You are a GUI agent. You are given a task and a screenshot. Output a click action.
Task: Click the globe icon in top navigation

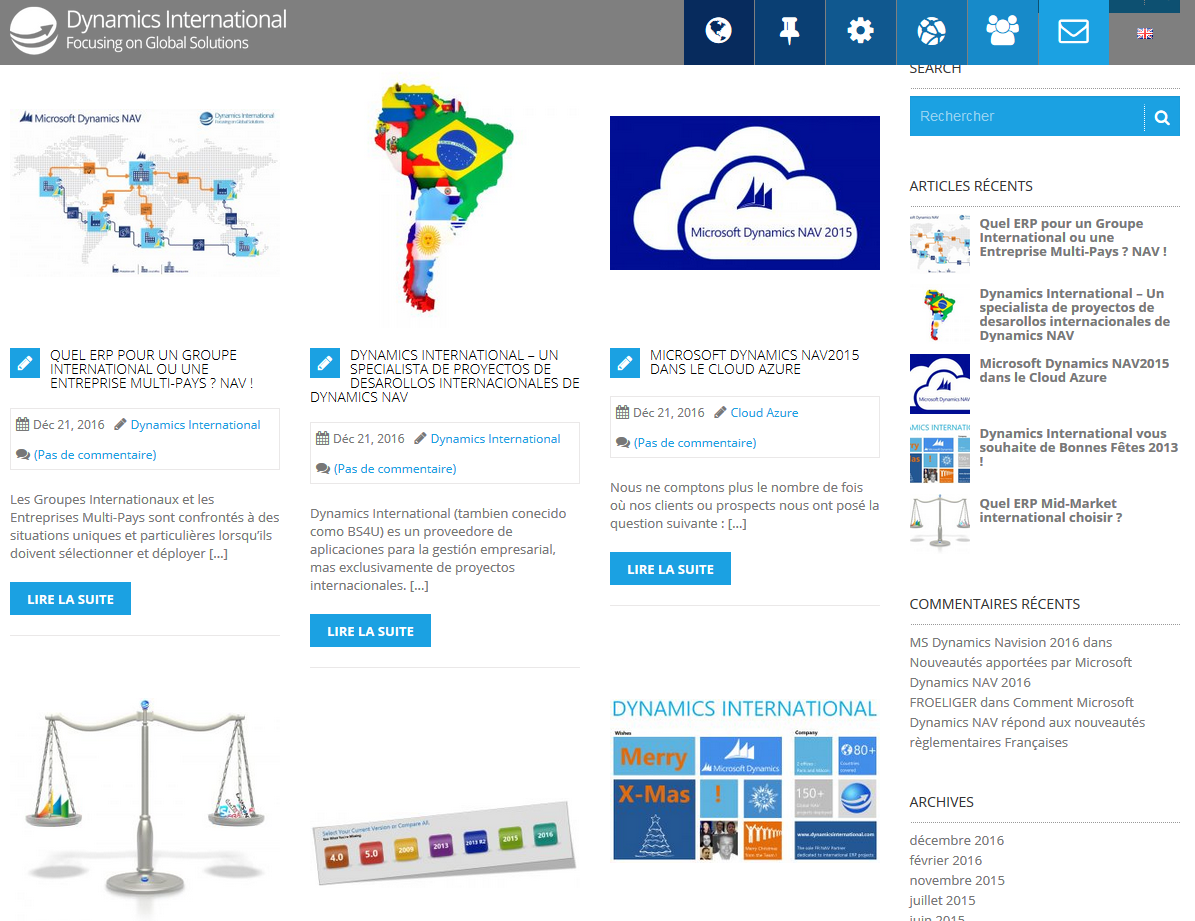coord(718,32)
